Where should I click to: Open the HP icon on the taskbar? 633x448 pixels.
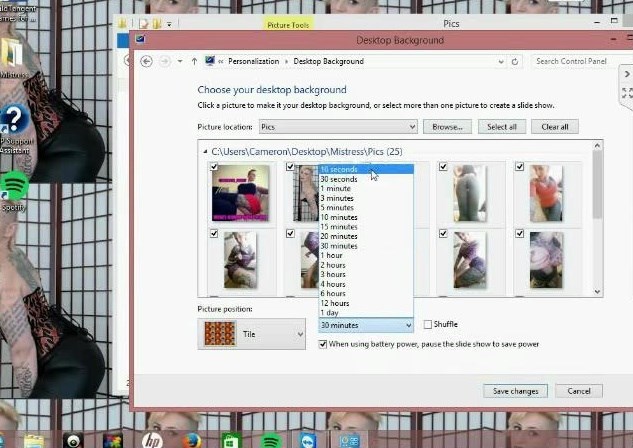pyautogui.click(x=152, y=440)
